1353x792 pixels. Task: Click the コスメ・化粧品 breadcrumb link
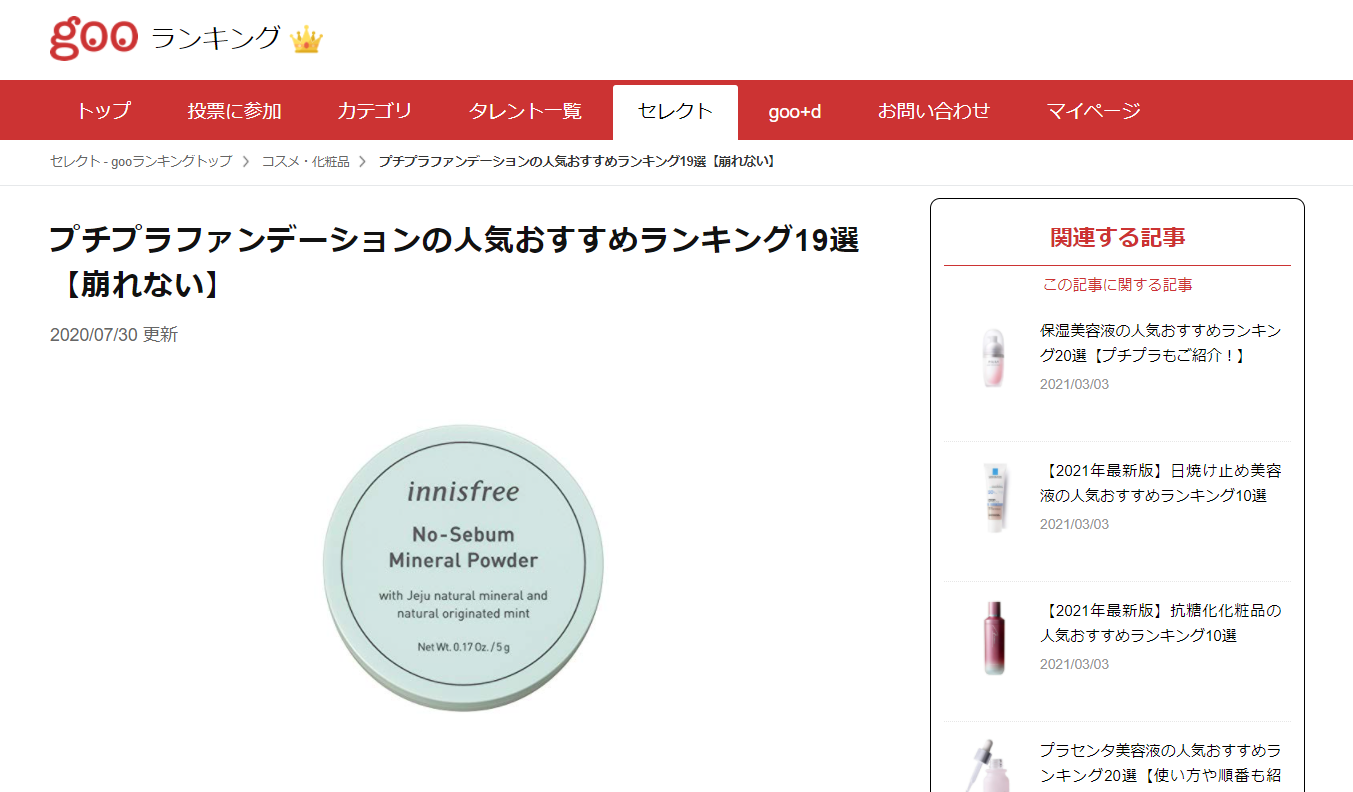tap(306, 161)
